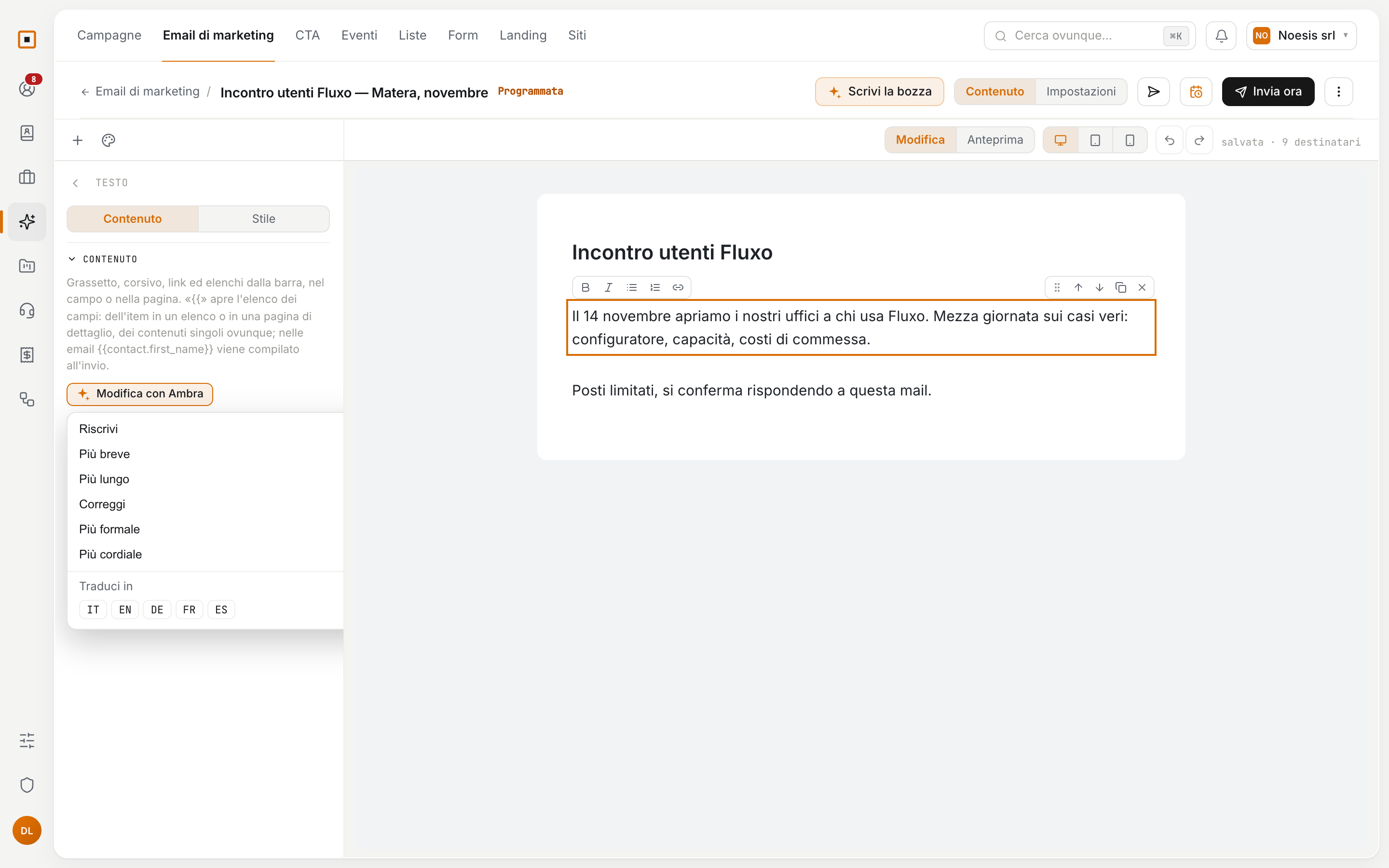Go back from TESTO panel
The height and width of the screenshot is (868, 1389).
pyautogui.click(x=75, y=183)
